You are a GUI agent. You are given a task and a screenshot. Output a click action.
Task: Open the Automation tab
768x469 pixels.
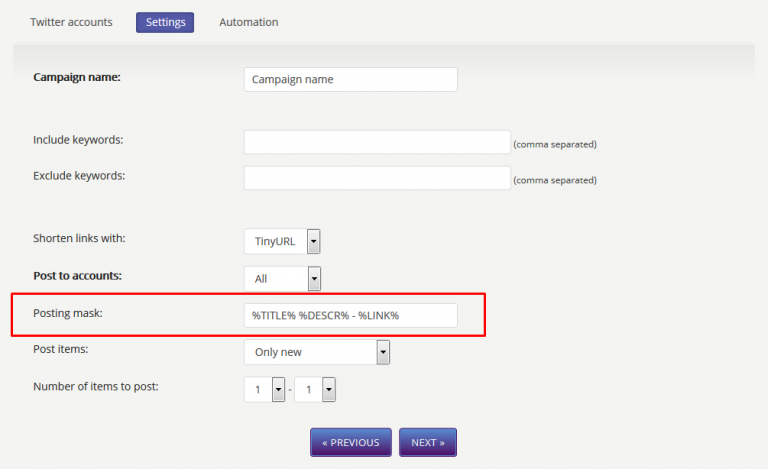(x=248, y=22)
